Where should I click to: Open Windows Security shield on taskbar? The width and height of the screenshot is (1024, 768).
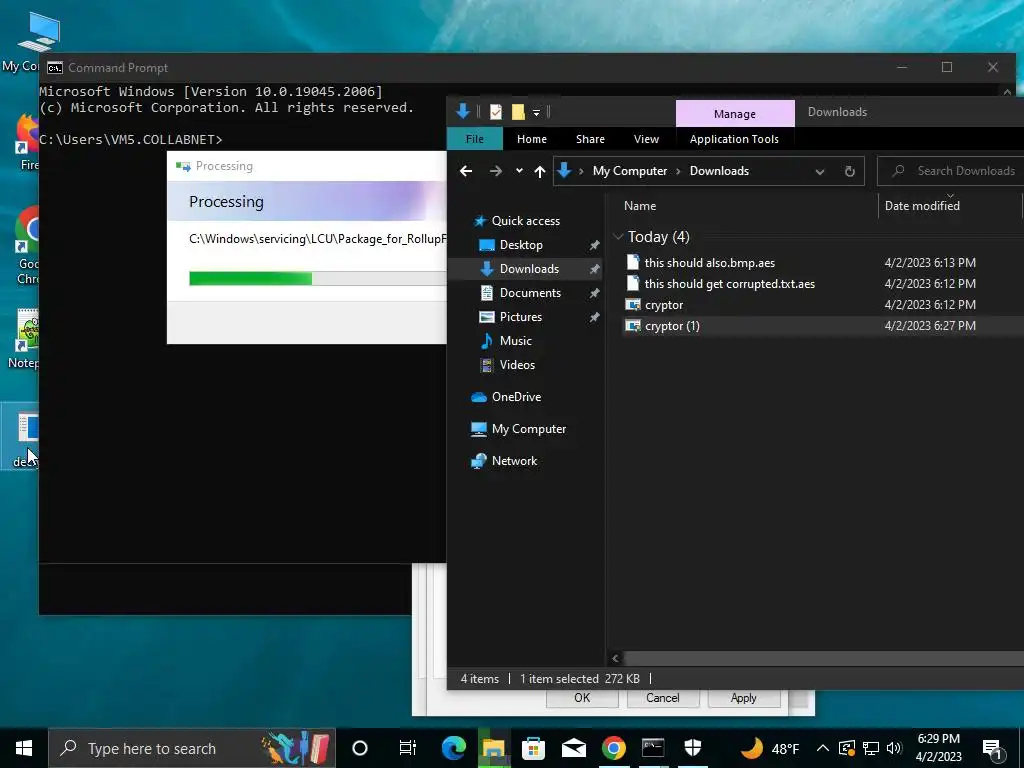coord(693,748)
